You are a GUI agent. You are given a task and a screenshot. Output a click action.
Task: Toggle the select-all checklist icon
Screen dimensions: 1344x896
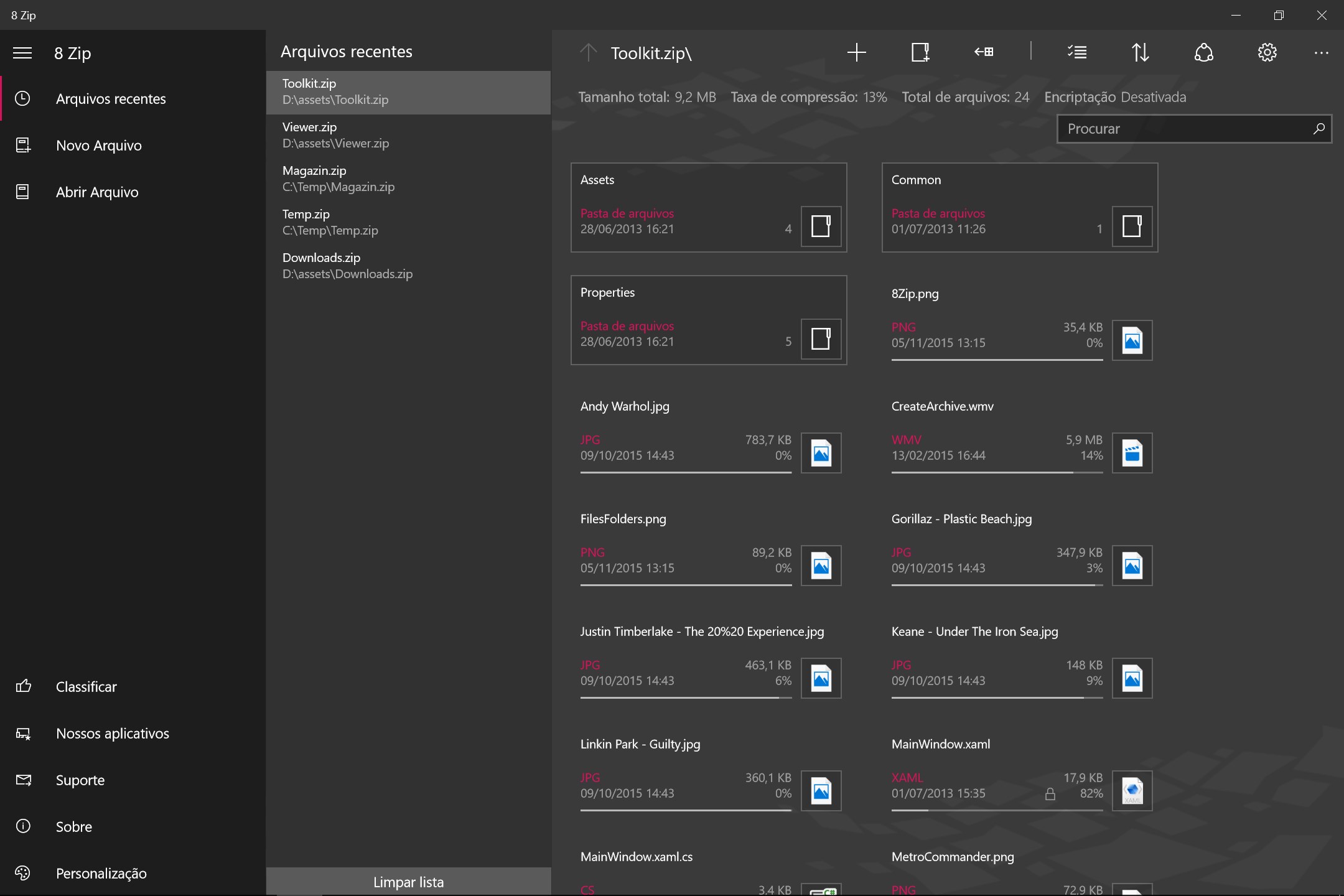1077,52
